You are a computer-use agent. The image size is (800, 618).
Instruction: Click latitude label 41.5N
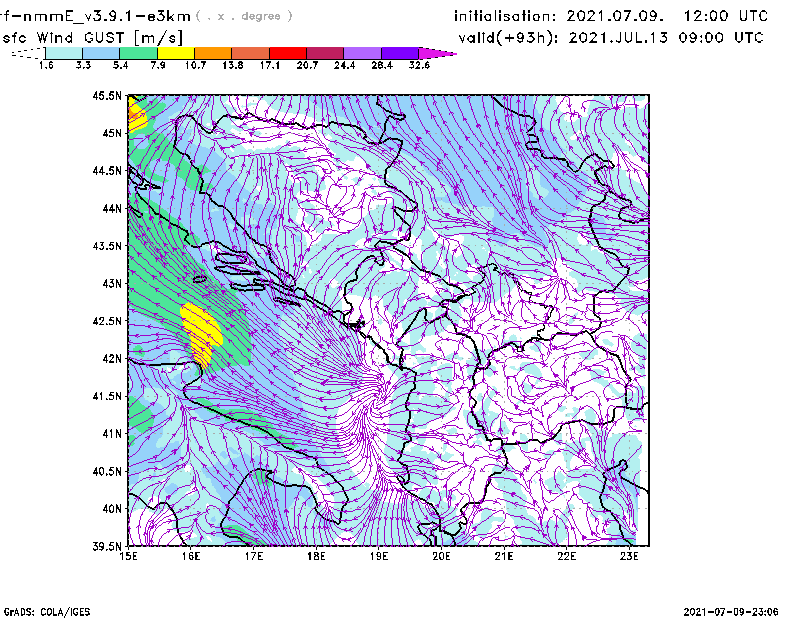(107, 396)
